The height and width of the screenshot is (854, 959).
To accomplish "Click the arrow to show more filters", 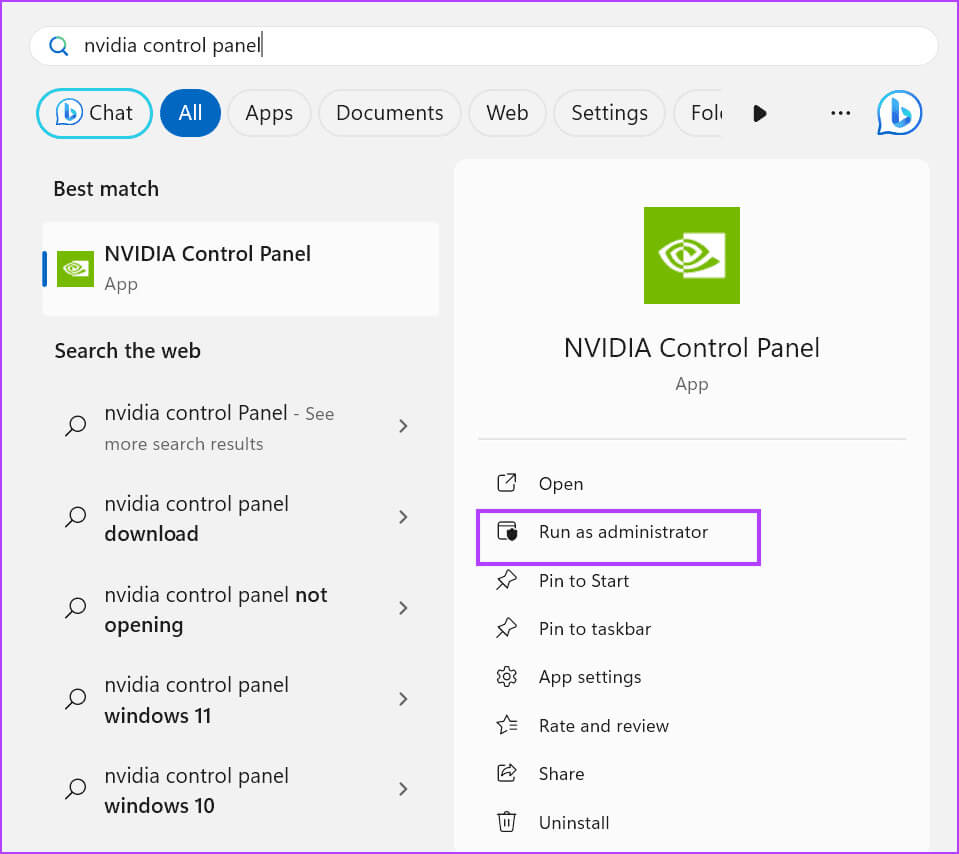I will click(760, 114).
